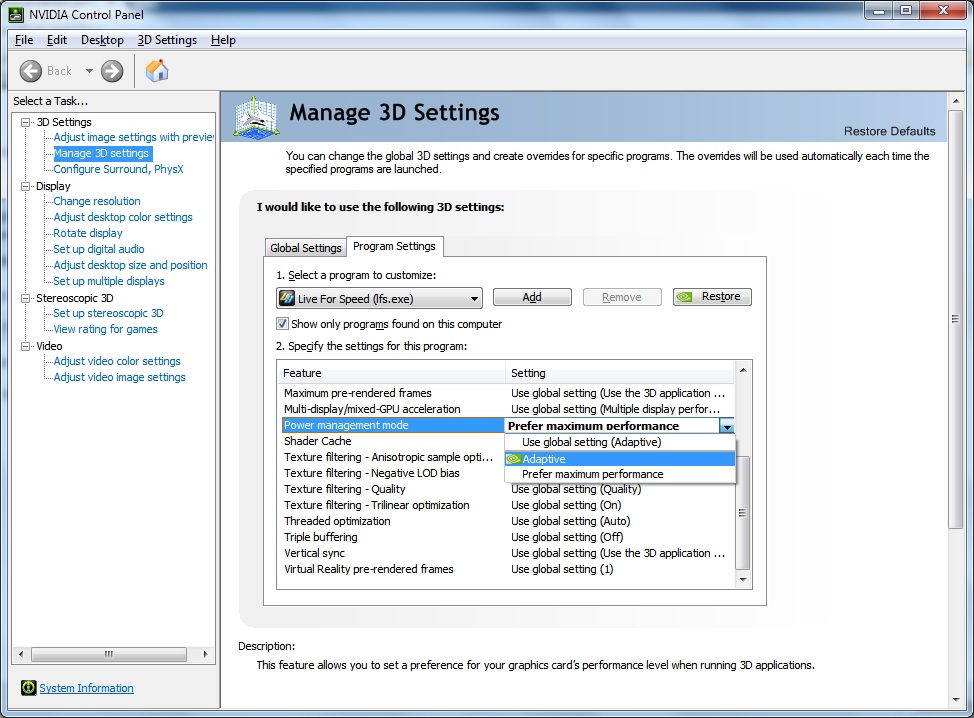Viewport: 974px width, 718px height.
Task: Click the System Information icon
Action: (29, 688)
